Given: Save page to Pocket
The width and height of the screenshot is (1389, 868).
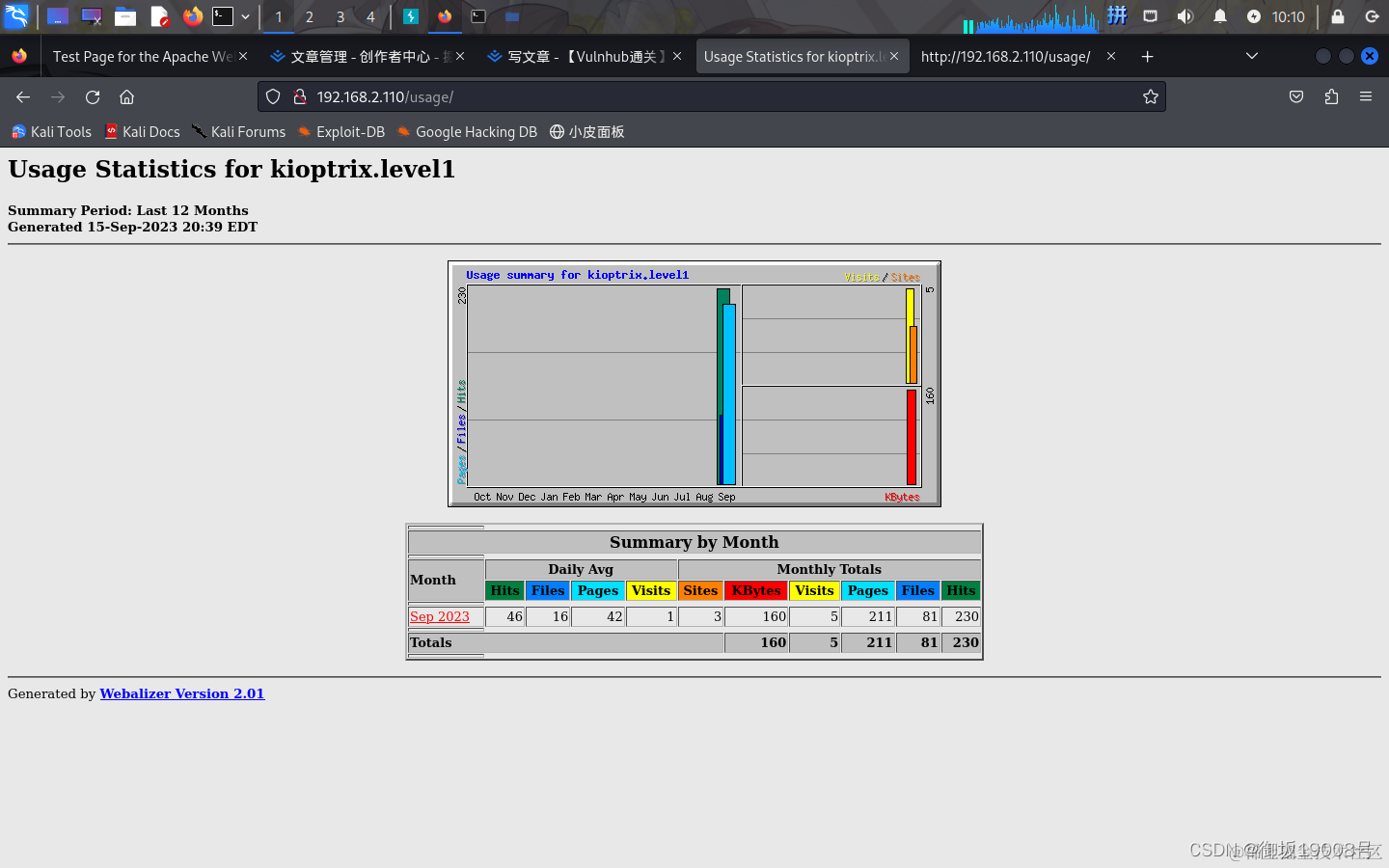Looking at the screenshot, I should pos(1296,96).
